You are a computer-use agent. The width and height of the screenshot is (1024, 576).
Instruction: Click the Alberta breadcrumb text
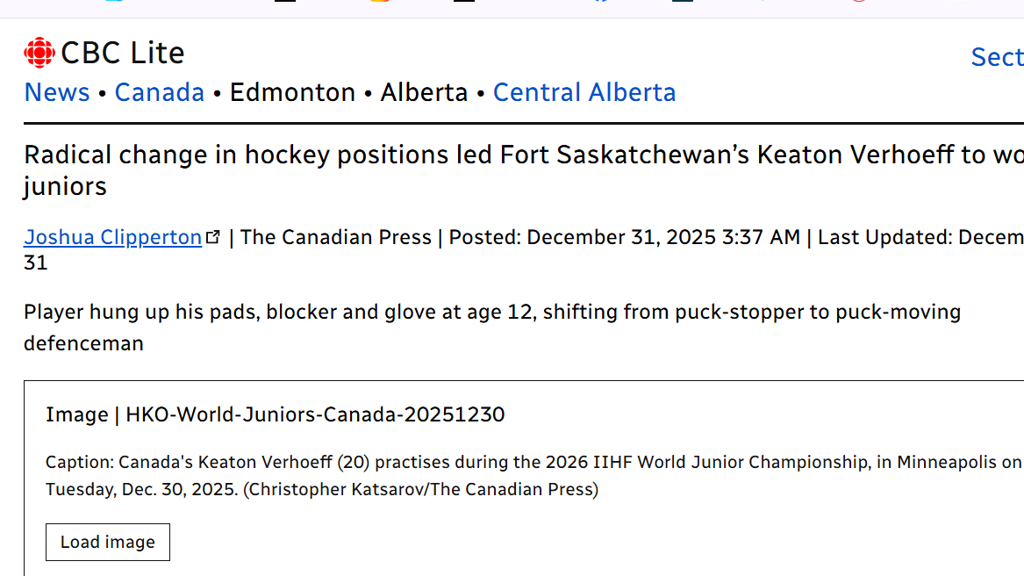coord(424,93)
